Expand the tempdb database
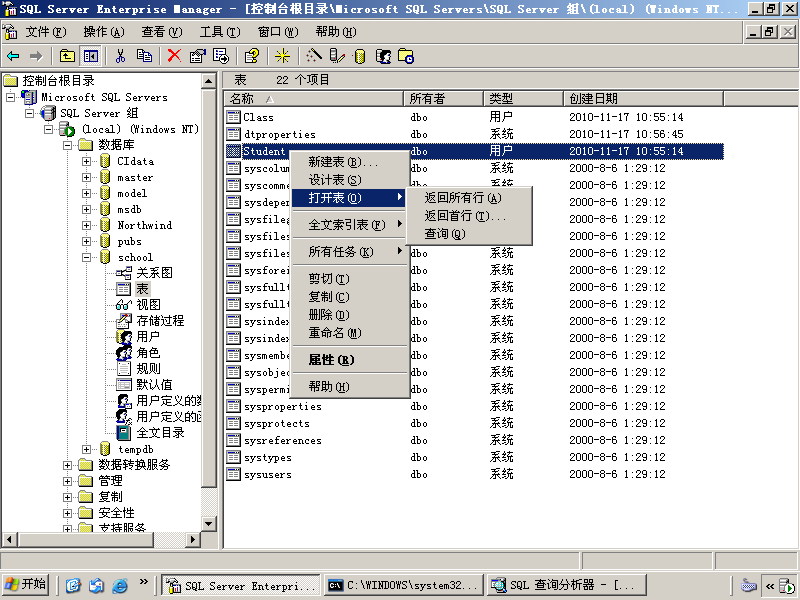Viewport: 800px width, 600px height. coord(86,449)
